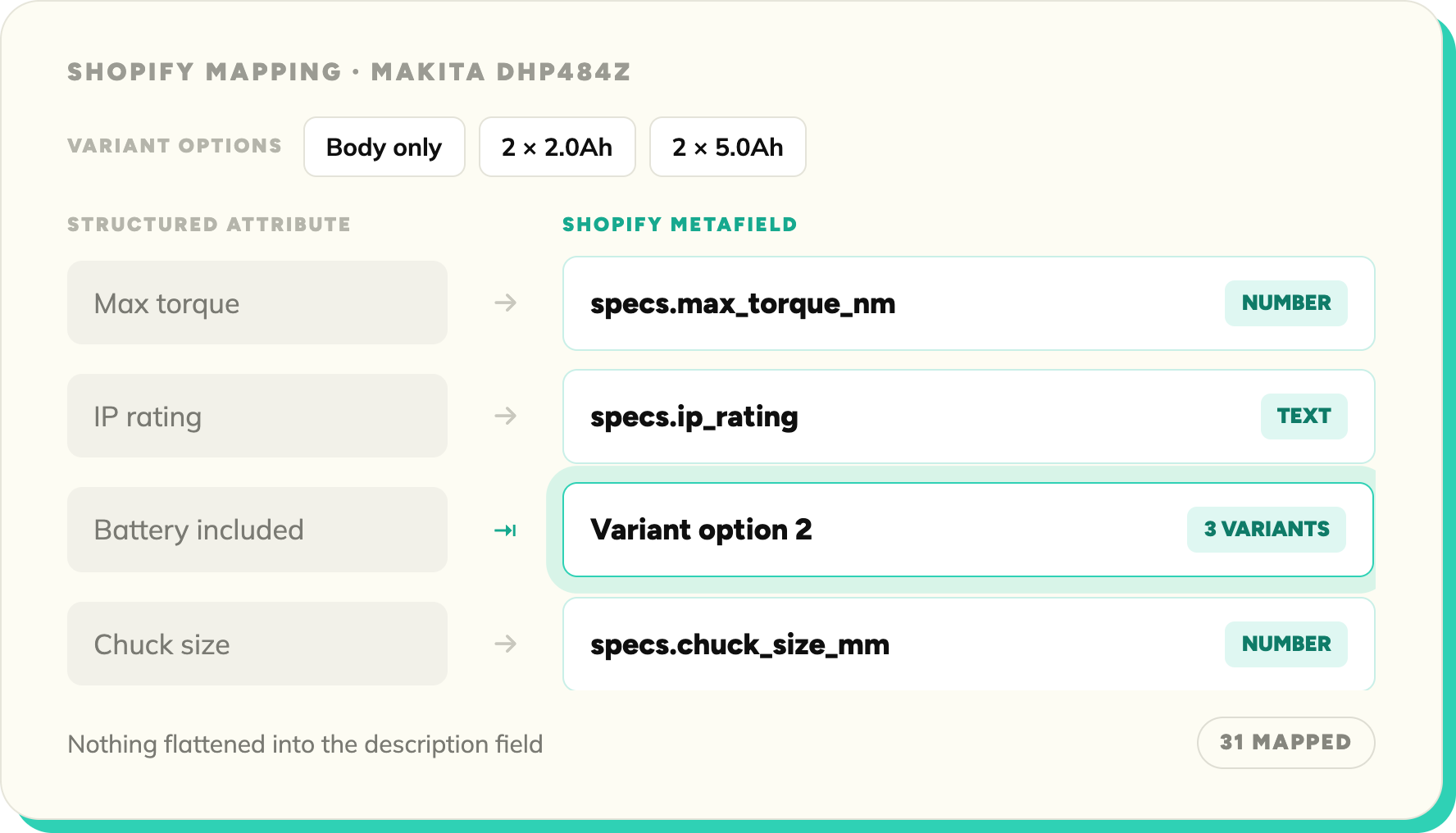The image size is (1456, 833).
Task: Click the NUMBER badge on max_torque_nm
Action: (1286, 303)
